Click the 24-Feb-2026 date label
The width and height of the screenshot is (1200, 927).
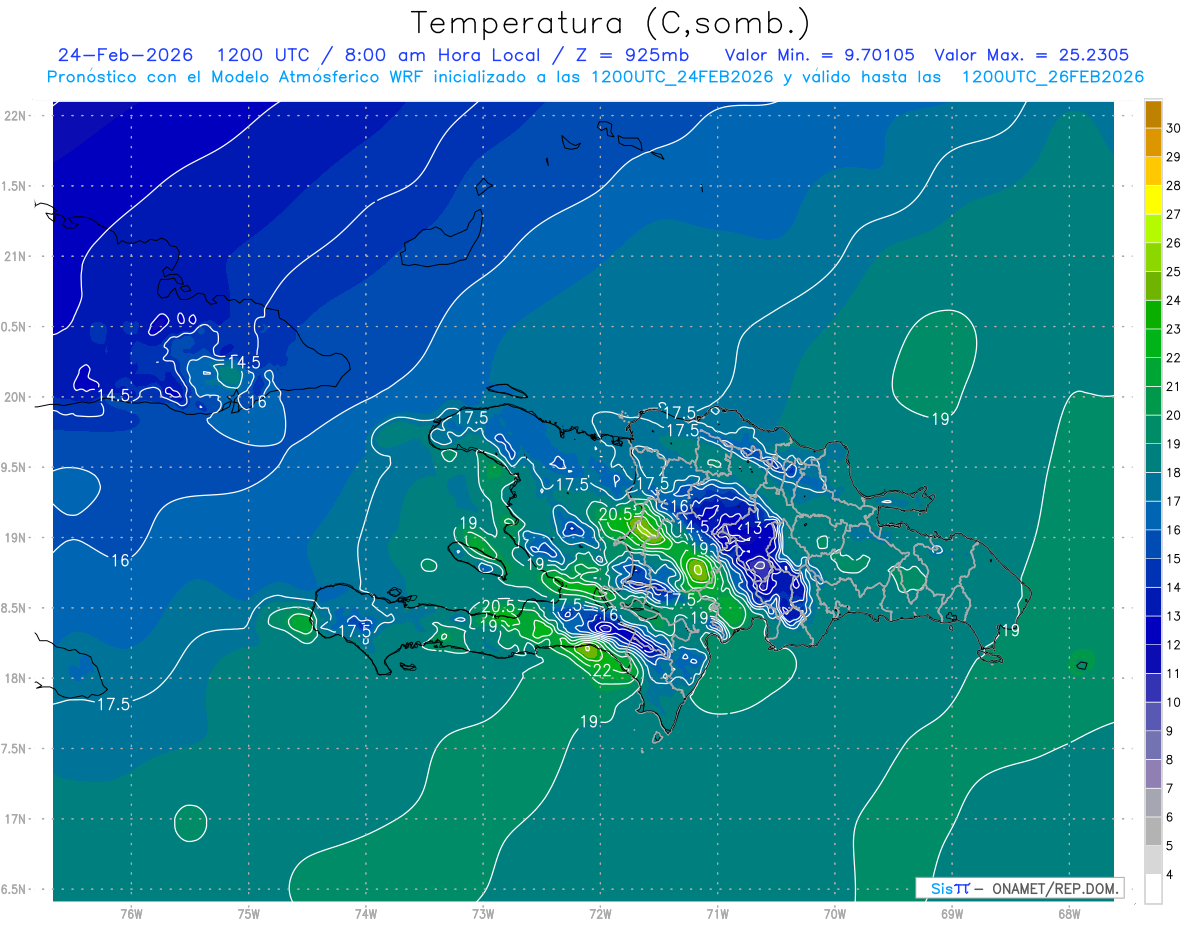pos(126,55)
